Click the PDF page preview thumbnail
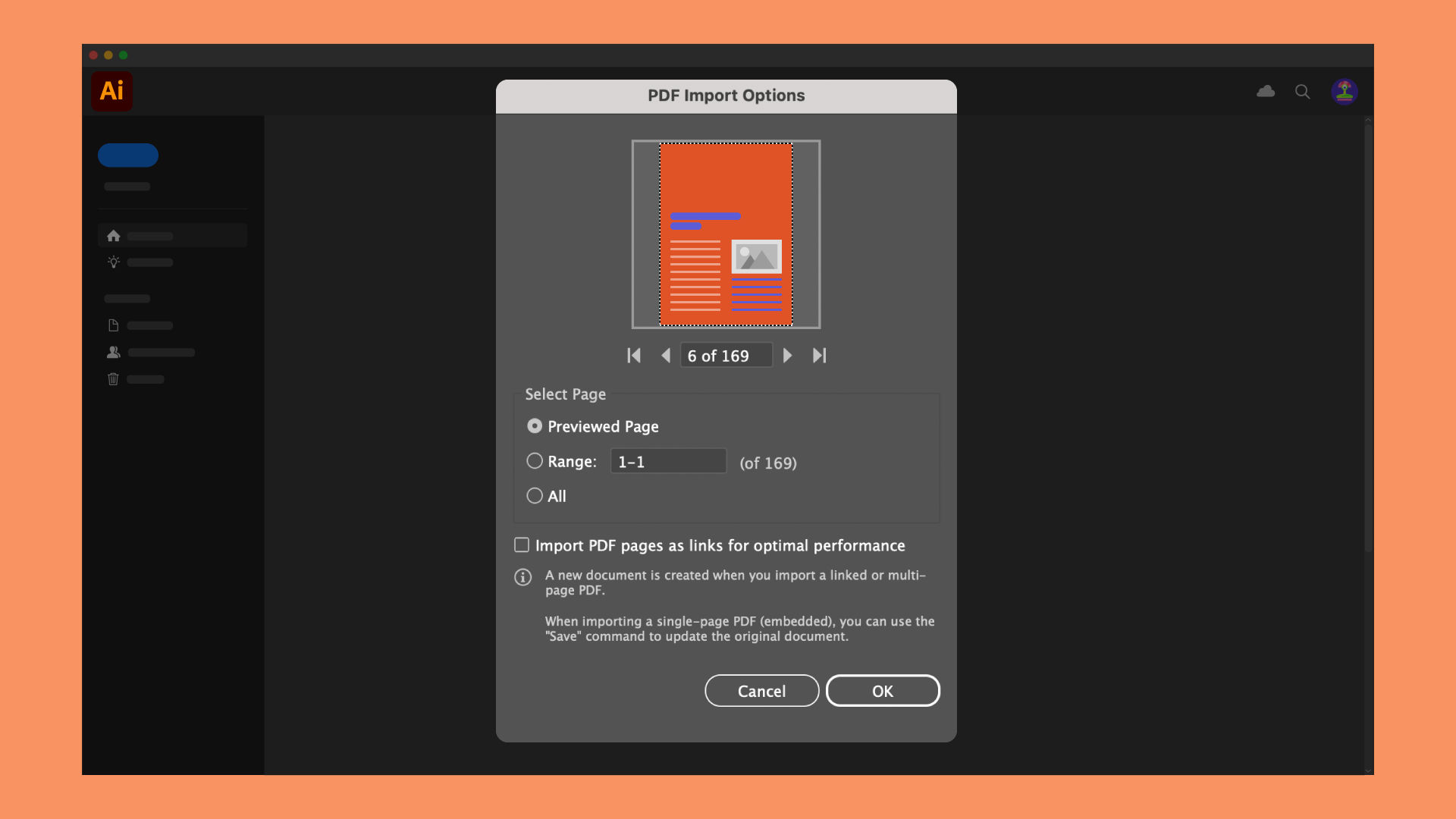Screen dimensions: 1456x819 click(727, 234)
